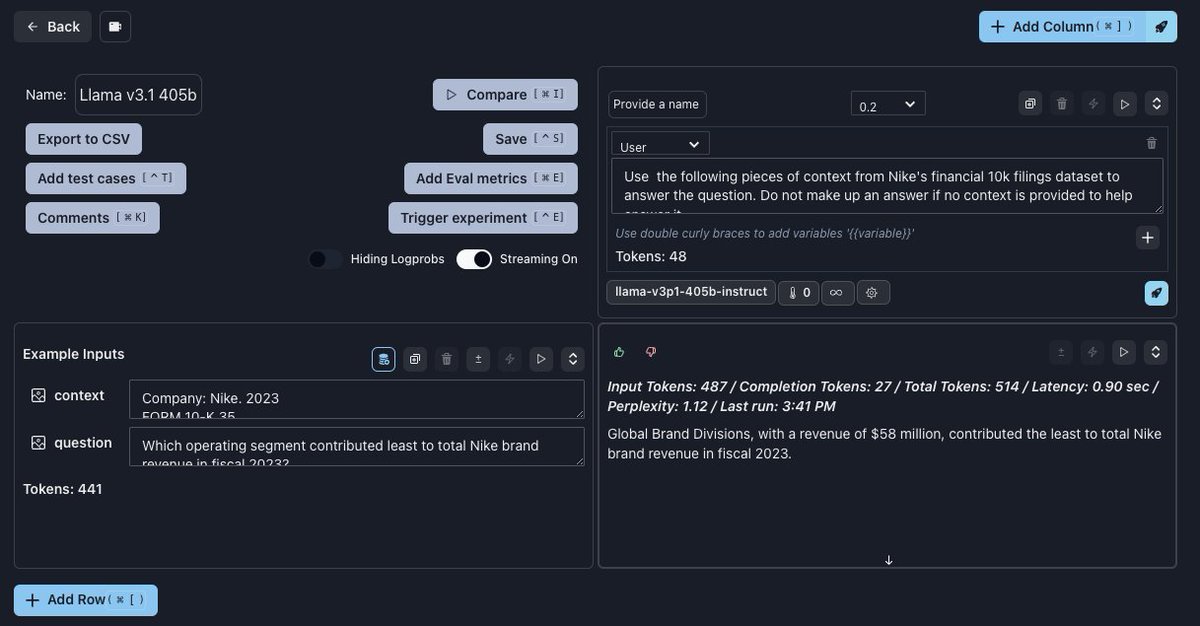Click into the prompt text area about Nike's filings
This screenshot has width=1200, height=626.
[888, 185]
